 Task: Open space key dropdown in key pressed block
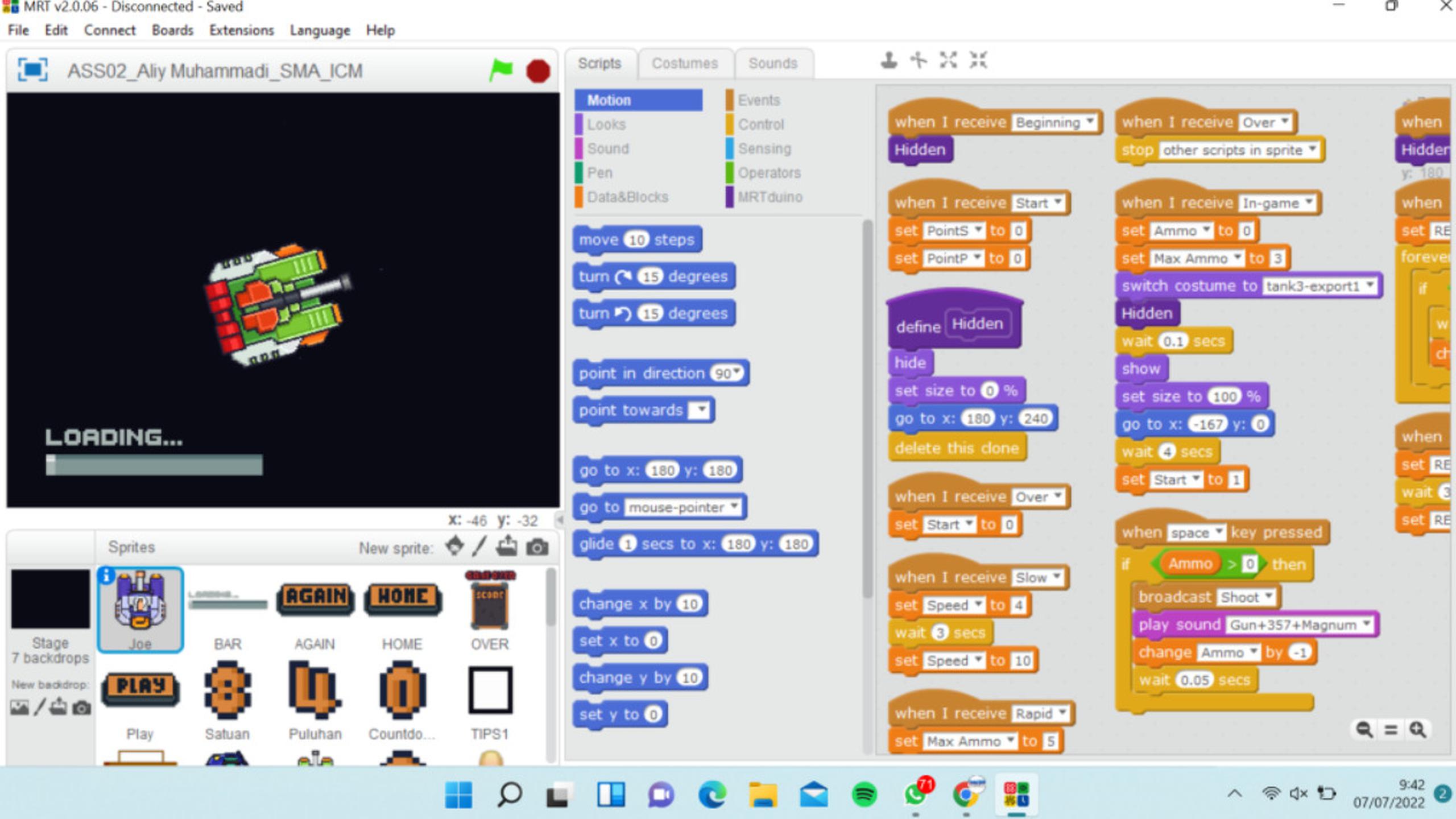1218,531
